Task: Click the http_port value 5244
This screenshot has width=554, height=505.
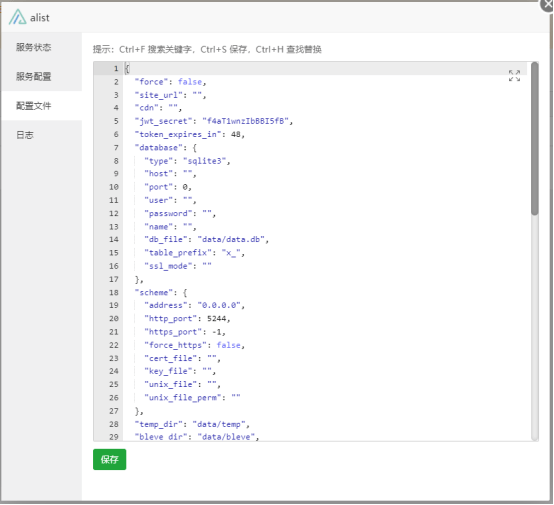Action: pos(216,319)
